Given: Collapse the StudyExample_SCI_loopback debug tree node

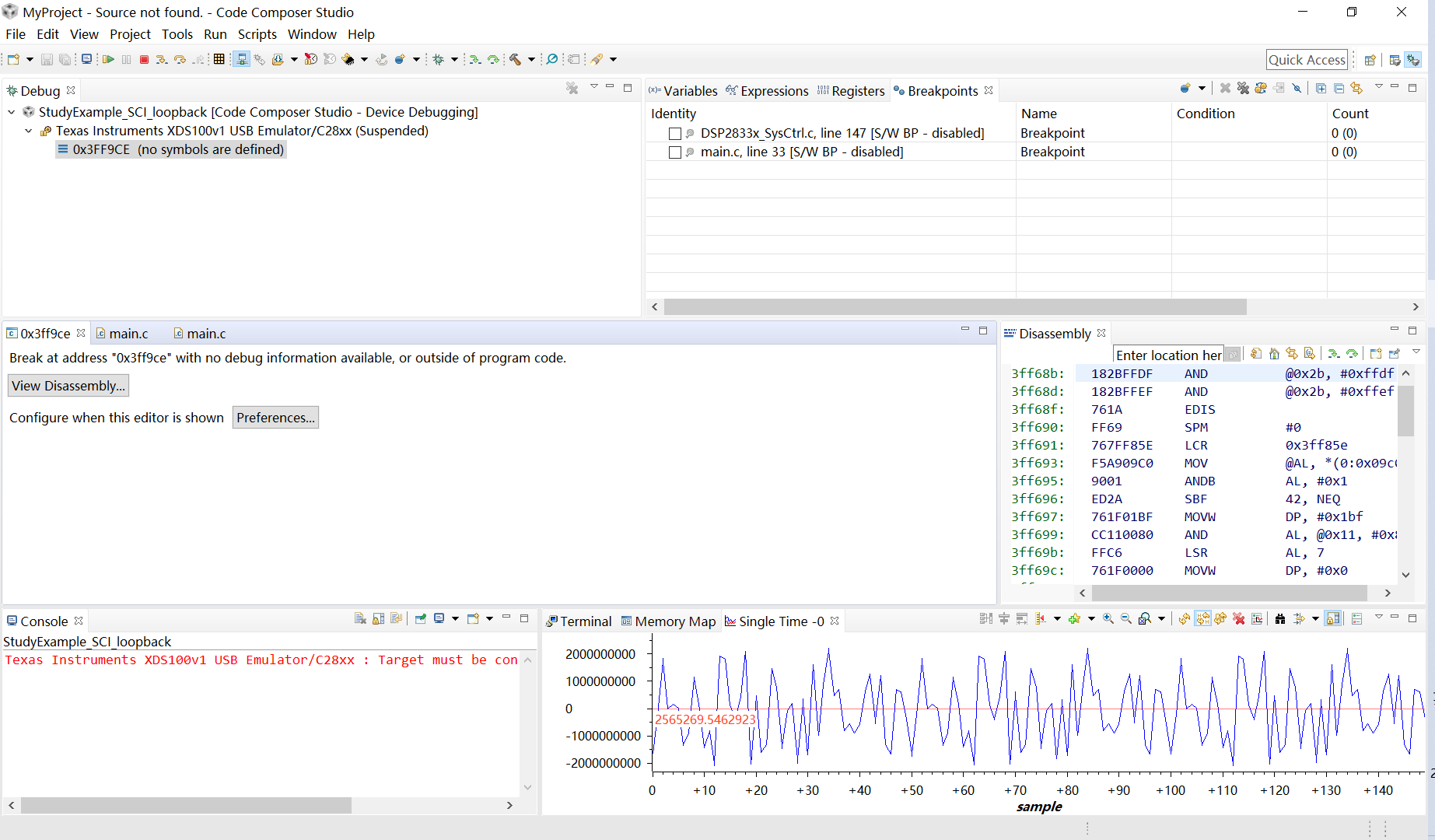Looking at the screenshot, I should pyautogui.click(x=11, y=112).
